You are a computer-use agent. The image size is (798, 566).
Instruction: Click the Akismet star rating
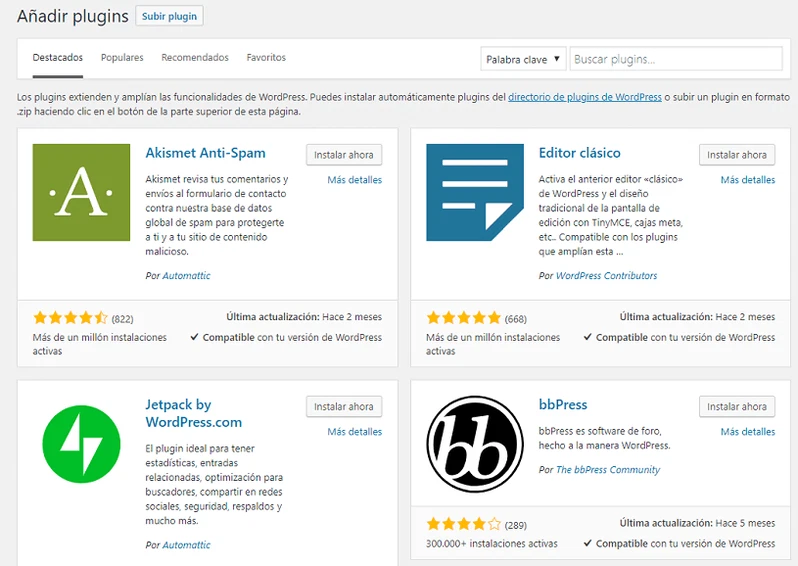pyautogui.click(x=70, y=319)
